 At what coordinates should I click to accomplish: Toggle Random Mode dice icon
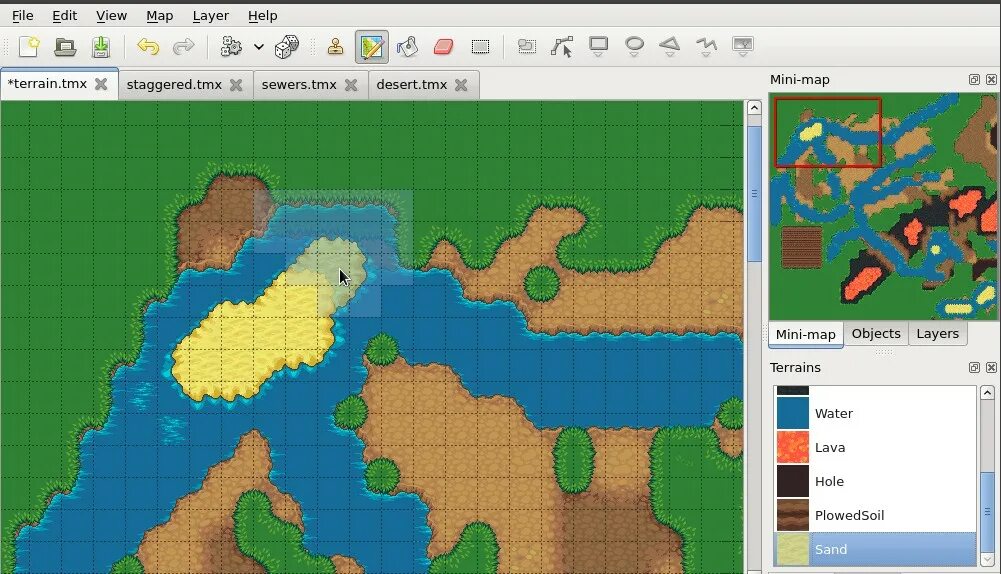click(287, 47)
